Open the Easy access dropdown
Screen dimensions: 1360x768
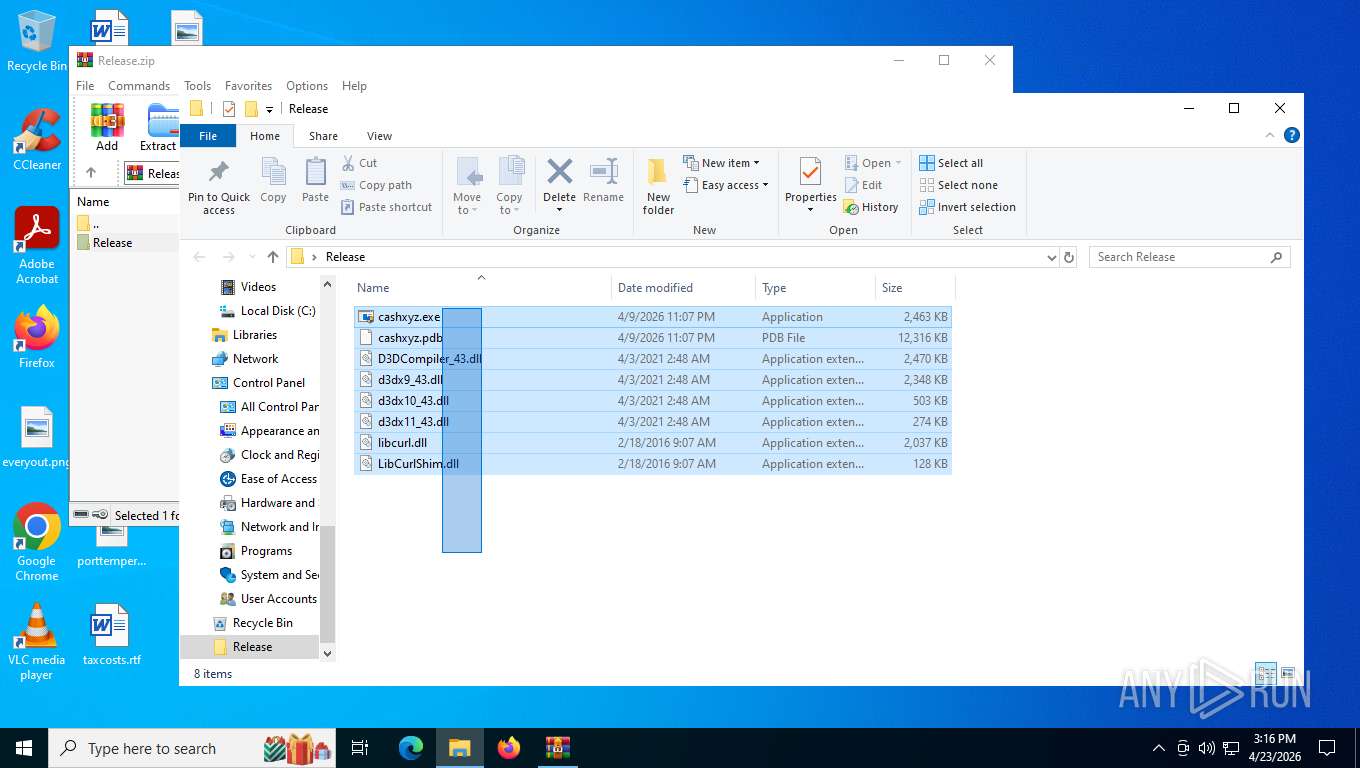click(x=726, y=185)
